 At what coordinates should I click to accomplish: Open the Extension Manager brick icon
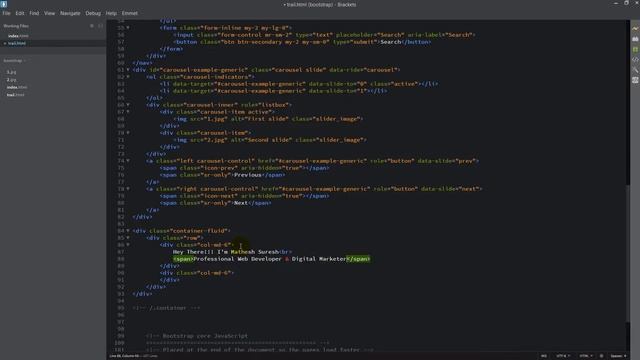(x=635, y=39)
